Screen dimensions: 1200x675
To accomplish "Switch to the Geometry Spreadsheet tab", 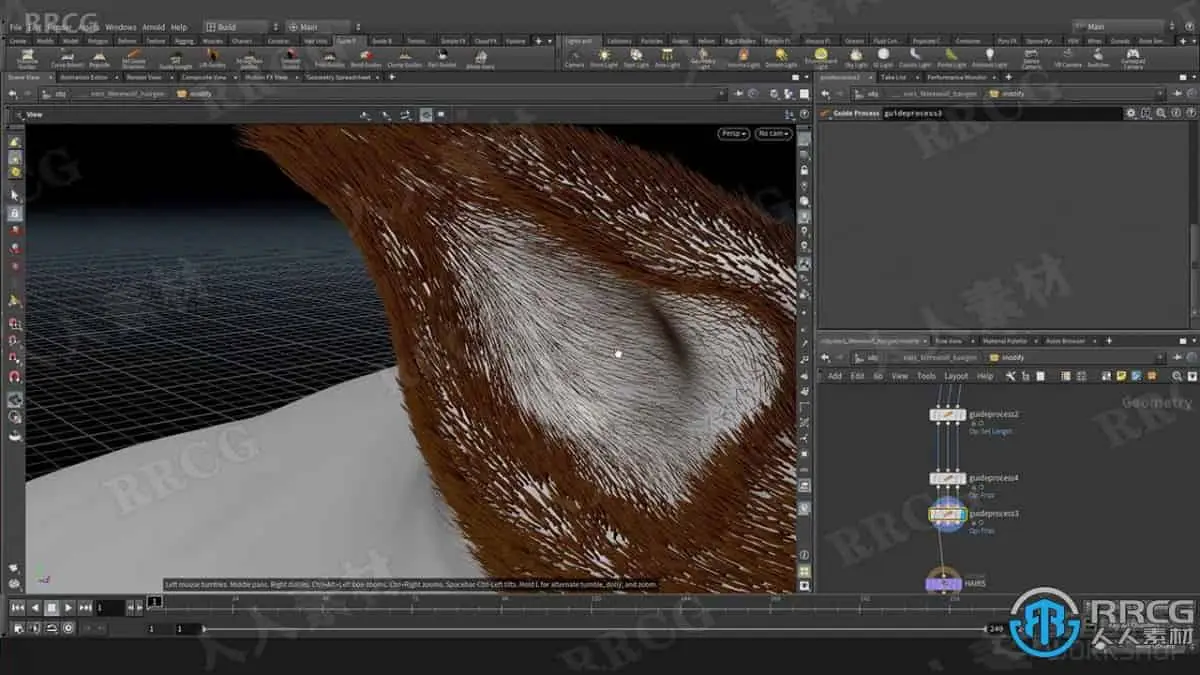I will pyautogui.click(x=337, y=77).
